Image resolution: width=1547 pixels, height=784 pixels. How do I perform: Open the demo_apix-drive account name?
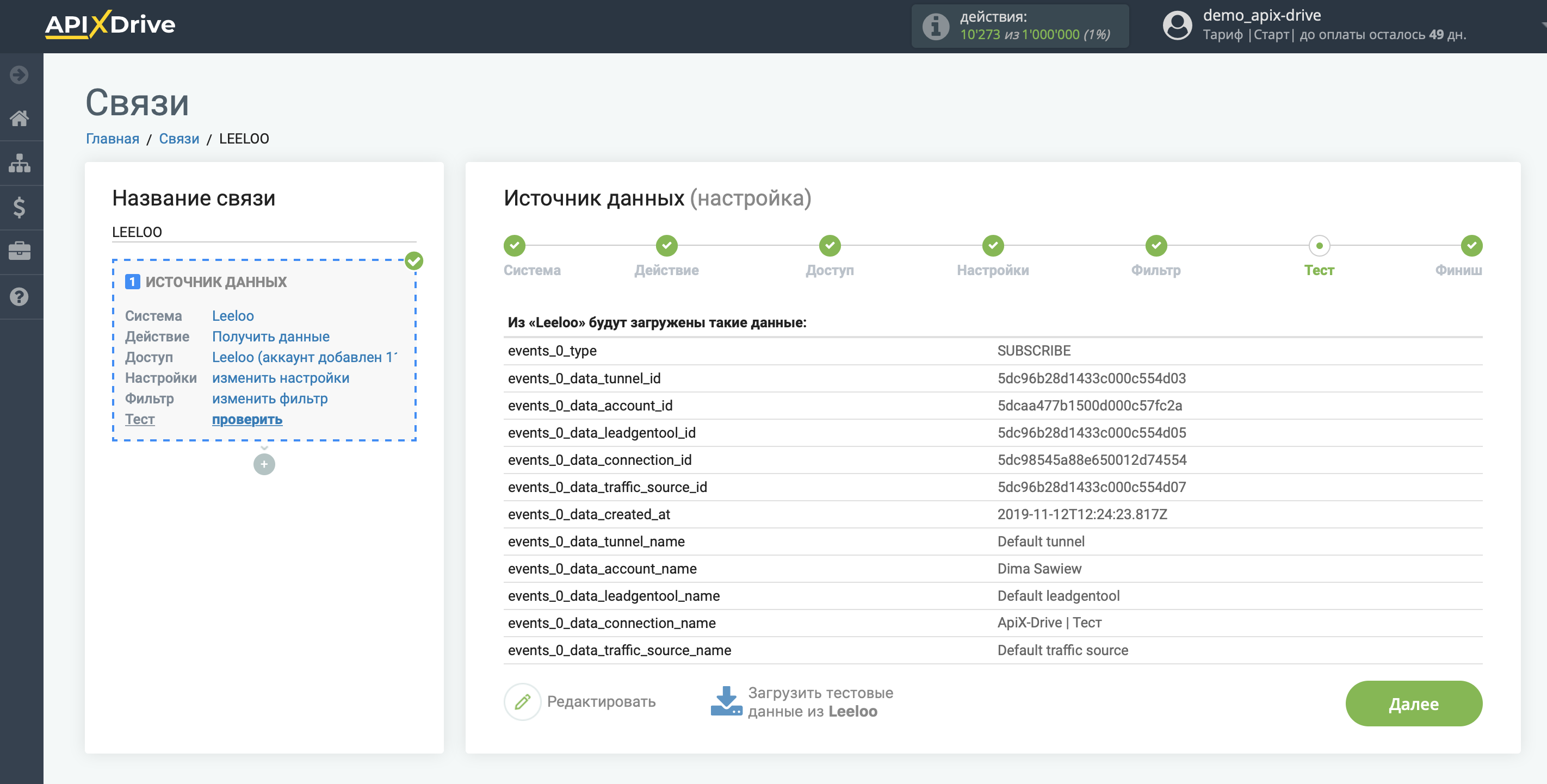(x=1262, y=15)
